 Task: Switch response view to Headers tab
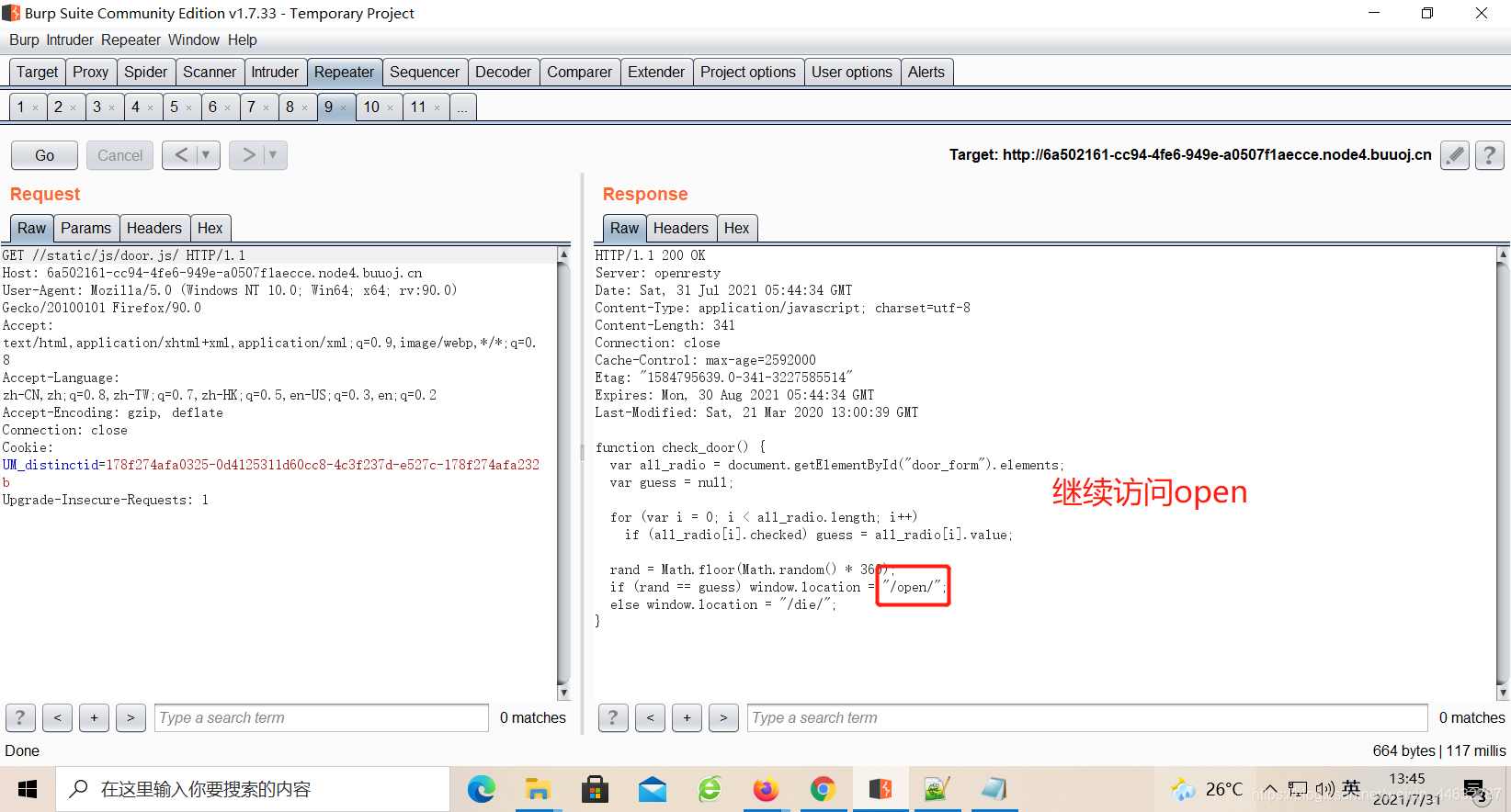(x=681, y=228)
